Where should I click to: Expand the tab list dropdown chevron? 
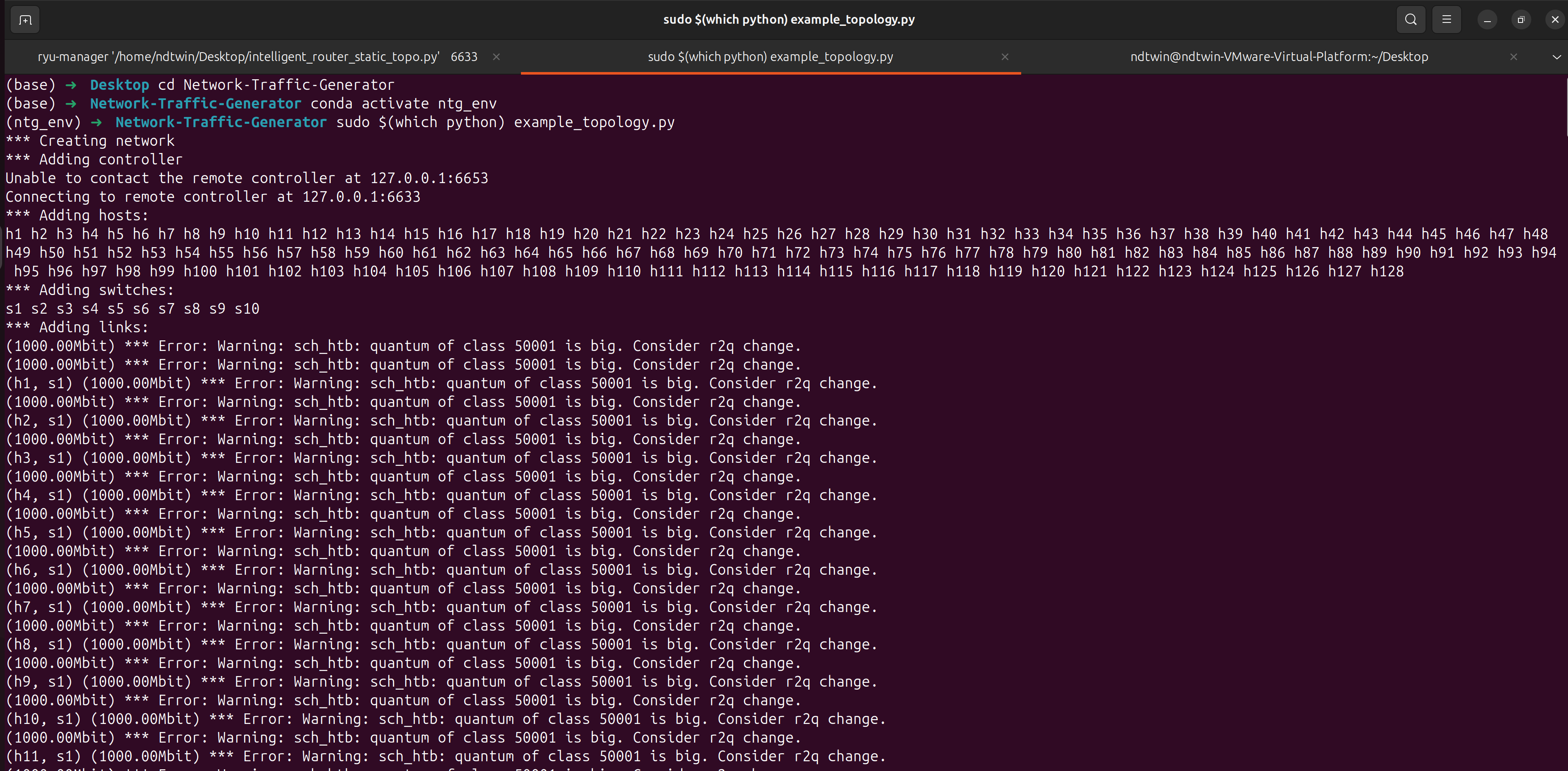pos(1557,57)
